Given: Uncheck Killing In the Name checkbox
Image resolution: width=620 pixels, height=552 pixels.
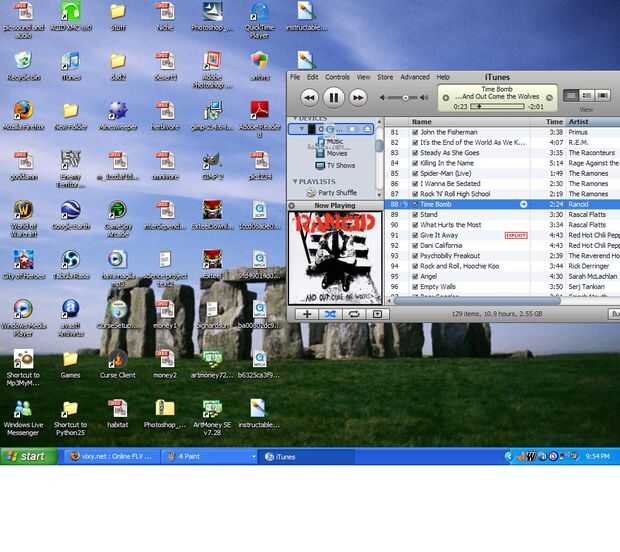Looking at the screenshot, I should tap(415, 163).
